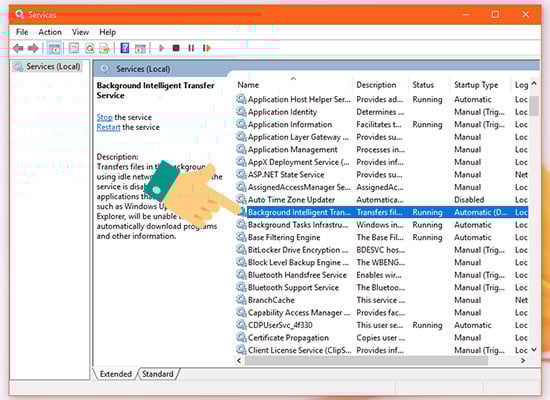Click the CDPUserSvc_4f330 gear icon

[241, 325]
